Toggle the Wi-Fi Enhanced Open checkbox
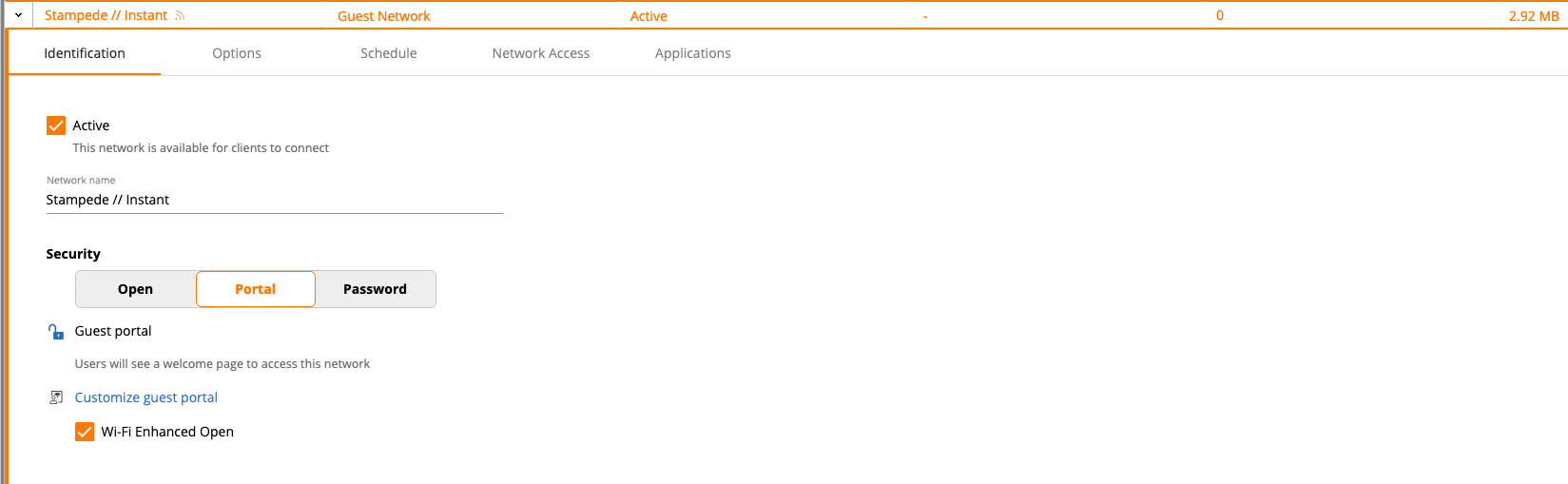Image resolution: width=1568 pixels, height=484 pixels. point(85,432)
